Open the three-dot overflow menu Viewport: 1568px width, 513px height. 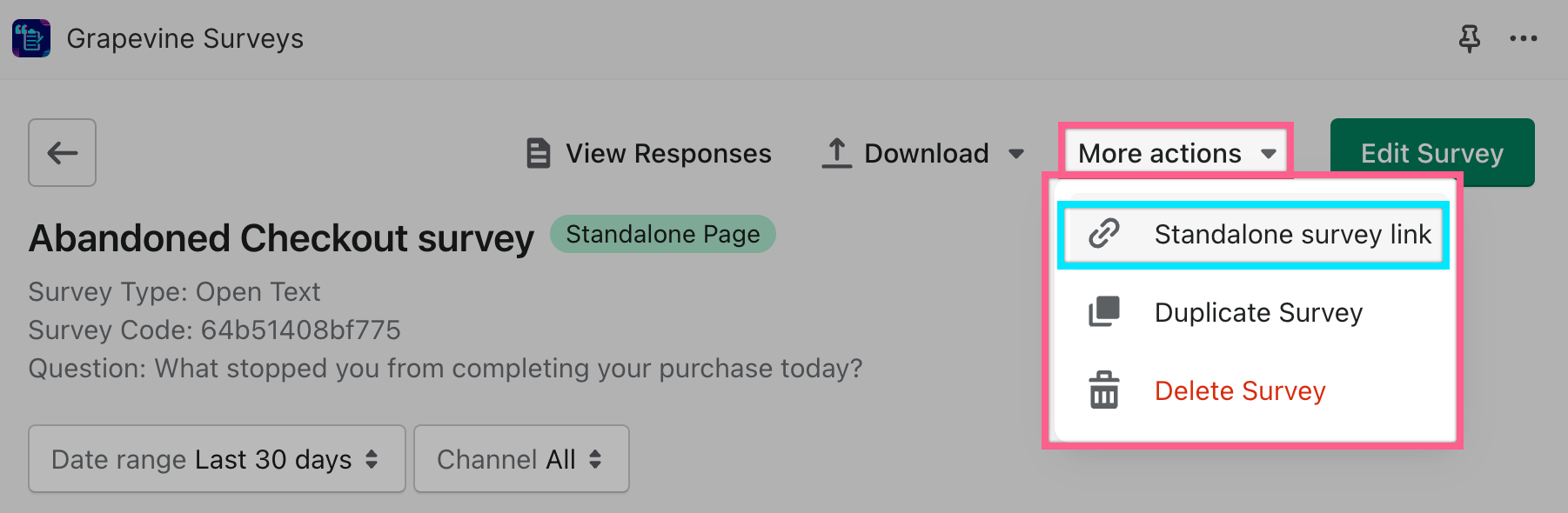coord(1523,38)
